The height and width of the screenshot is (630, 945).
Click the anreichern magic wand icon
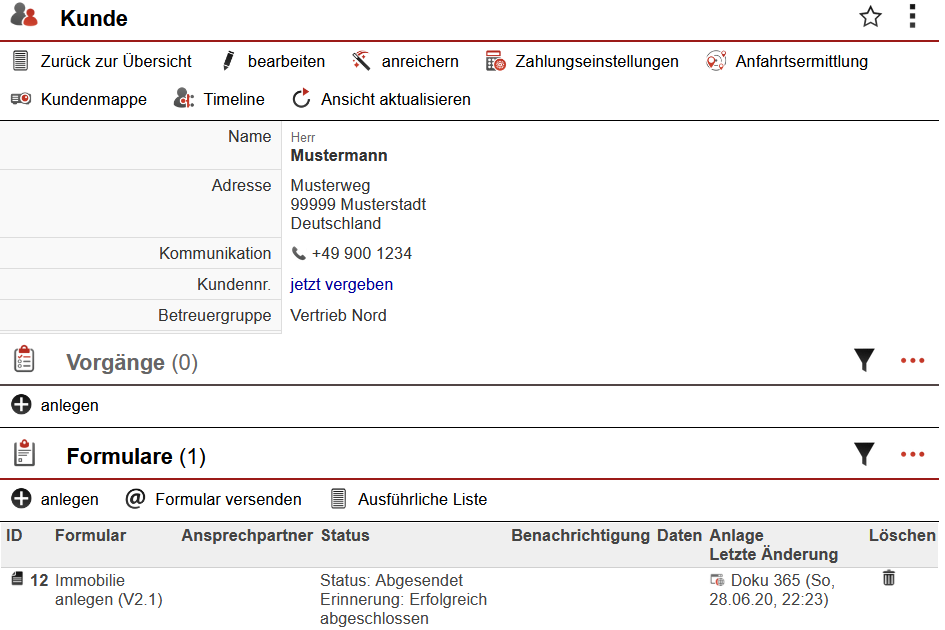point(360,61)
